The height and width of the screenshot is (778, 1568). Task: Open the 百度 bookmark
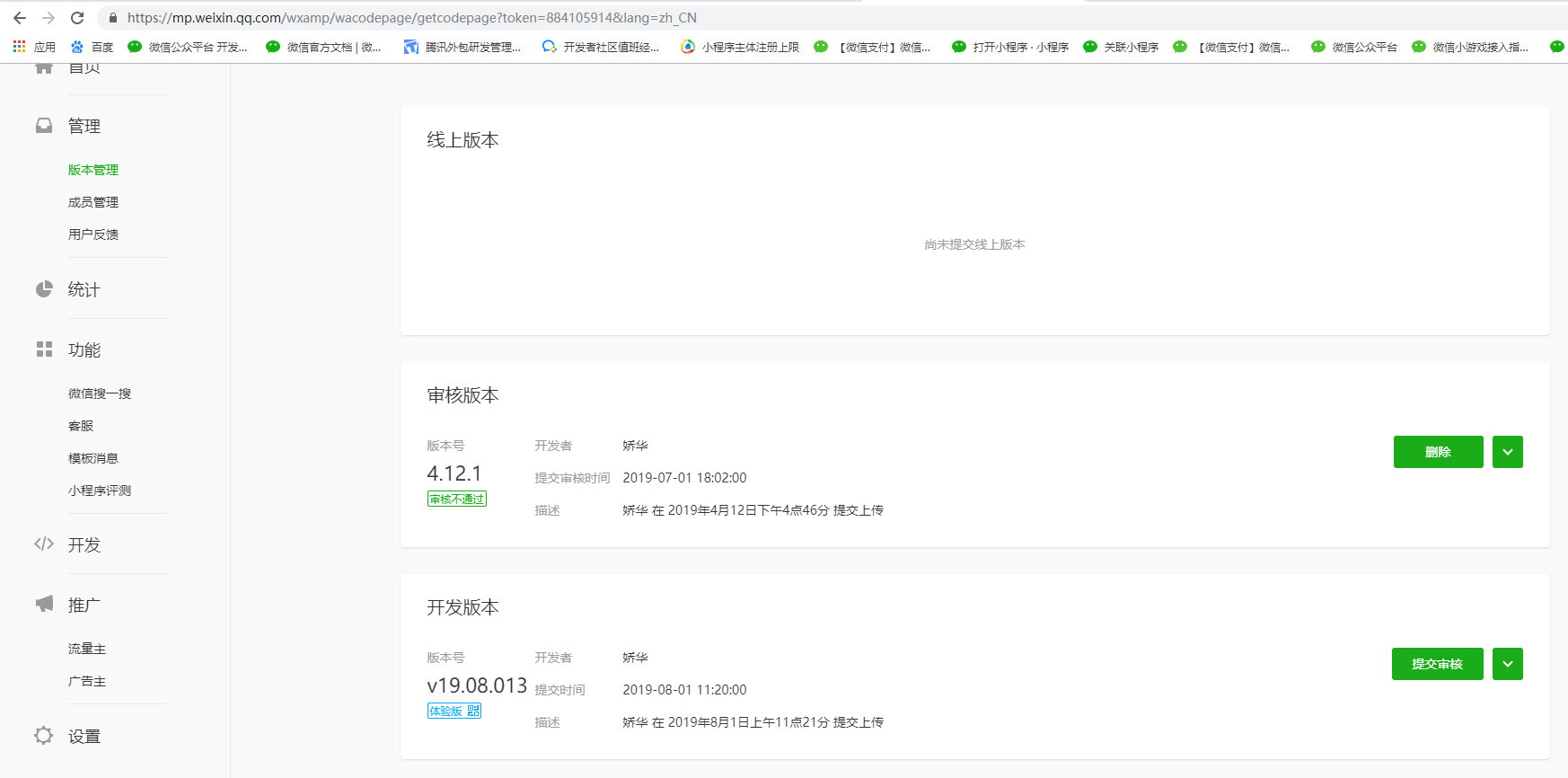tap(92, 47)
